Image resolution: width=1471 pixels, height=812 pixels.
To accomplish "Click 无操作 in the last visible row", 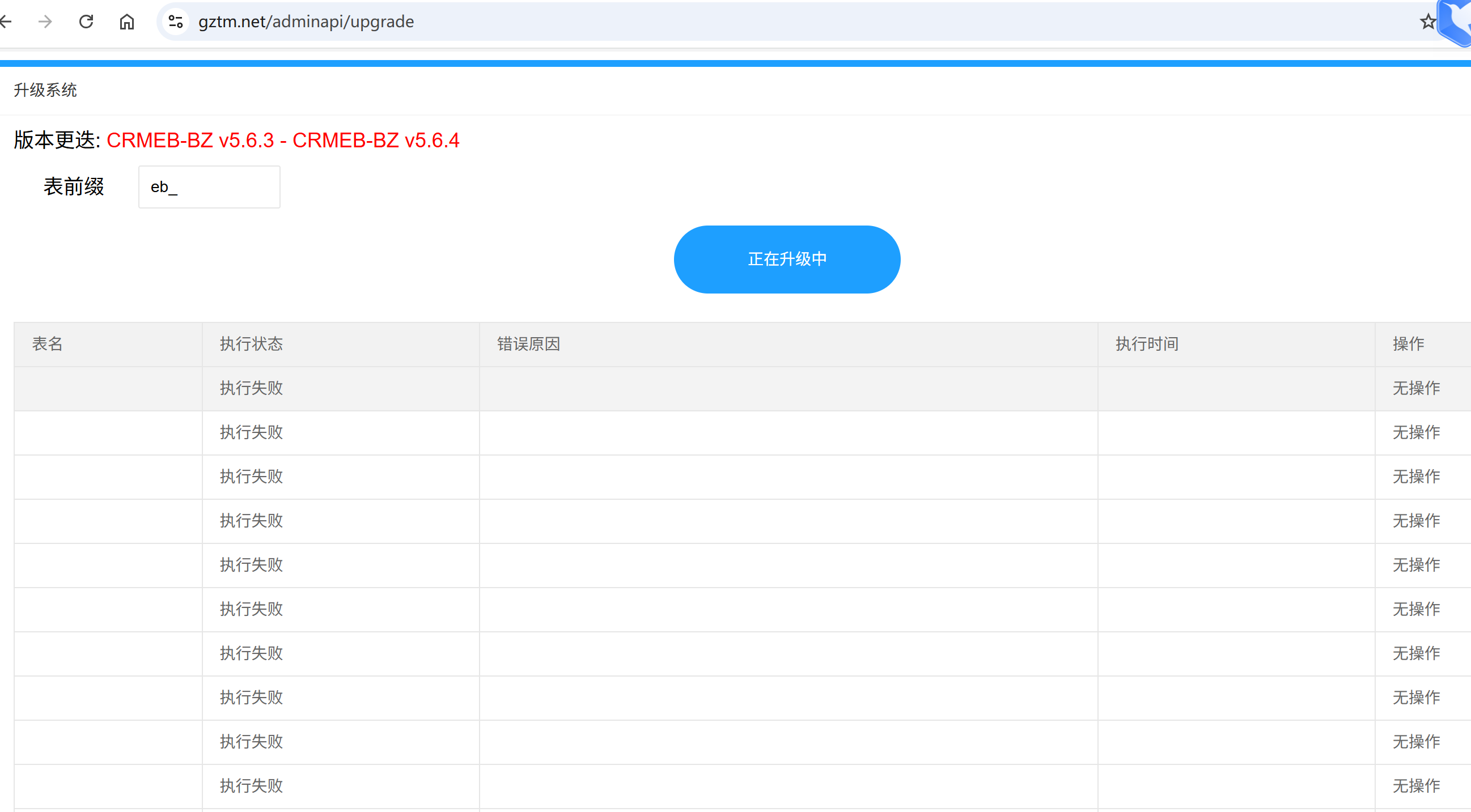I will pyautogui.click(x=1415, y=786).
